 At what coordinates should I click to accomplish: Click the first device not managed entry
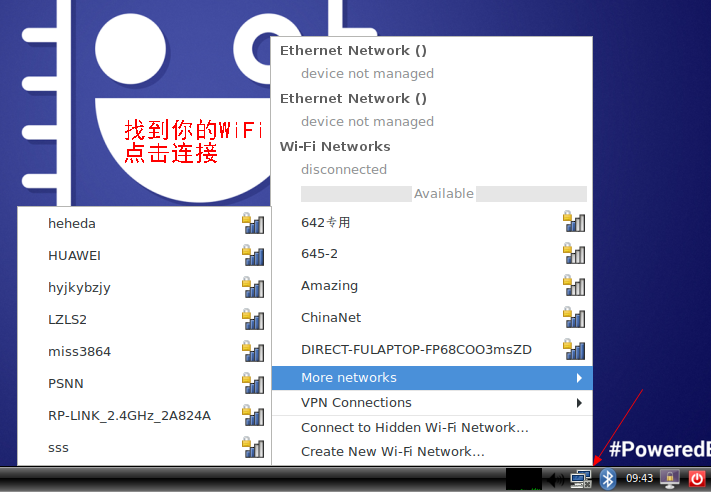pyautogui.click(x=367, y=73)
